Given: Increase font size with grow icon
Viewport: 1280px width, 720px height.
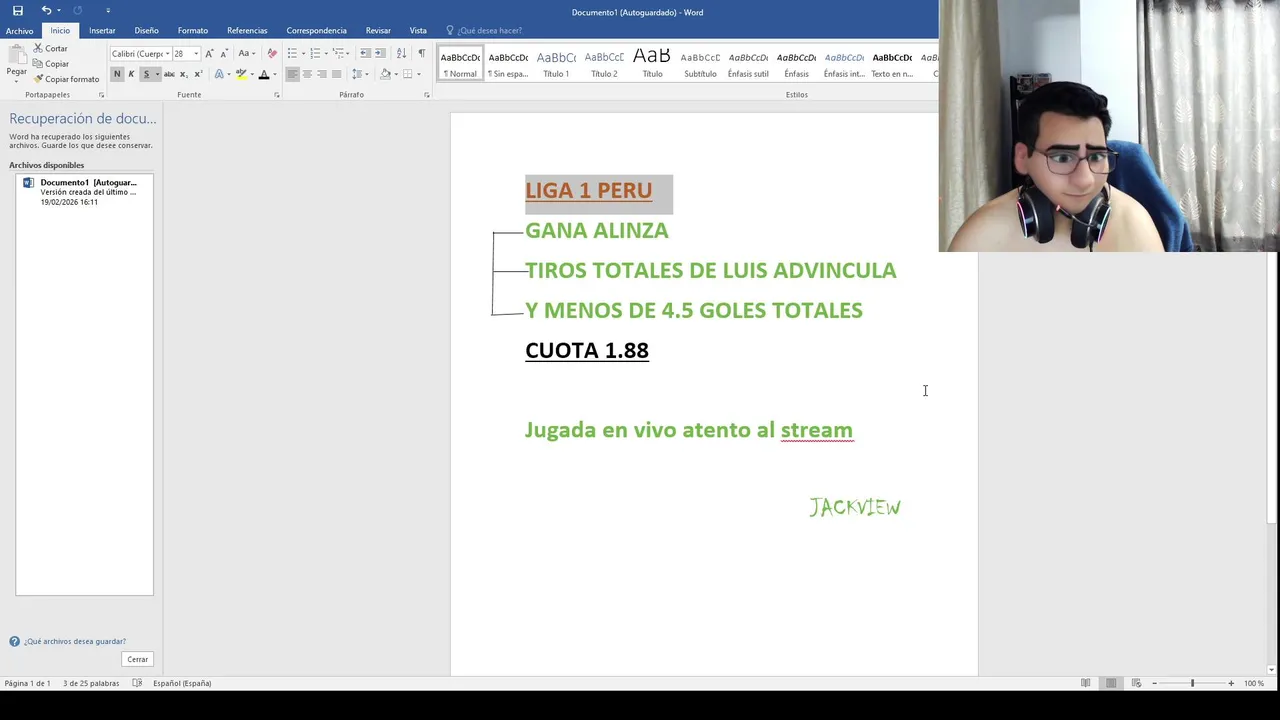Looking at the screenshot, I should coord(209,53).
